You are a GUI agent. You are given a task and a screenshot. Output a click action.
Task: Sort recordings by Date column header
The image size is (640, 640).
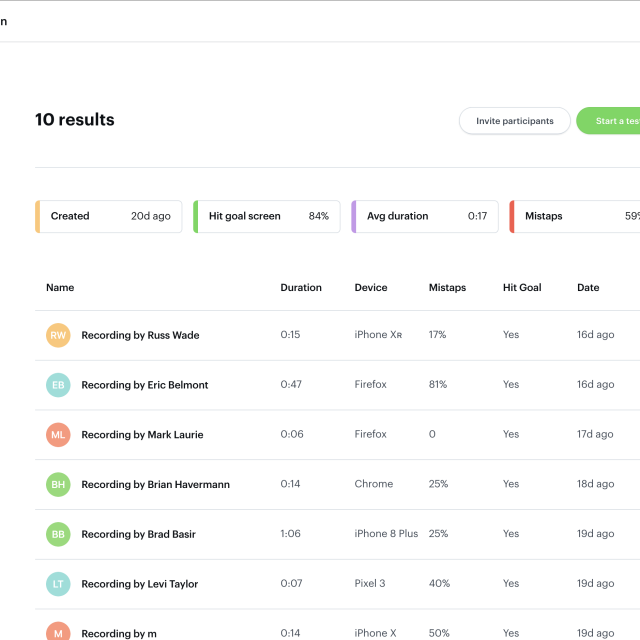click(588, 288)
